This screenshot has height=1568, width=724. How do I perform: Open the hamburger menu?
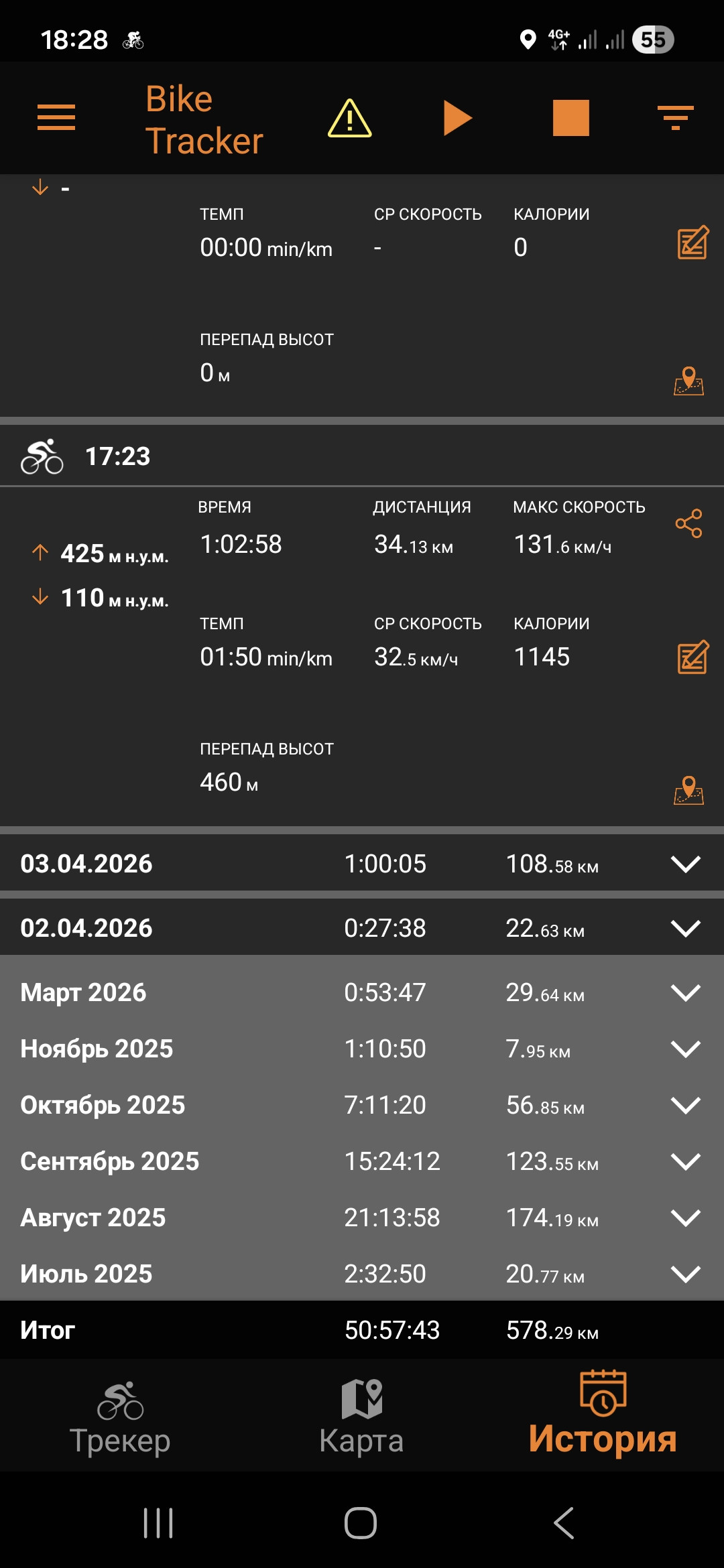[56, 118]
